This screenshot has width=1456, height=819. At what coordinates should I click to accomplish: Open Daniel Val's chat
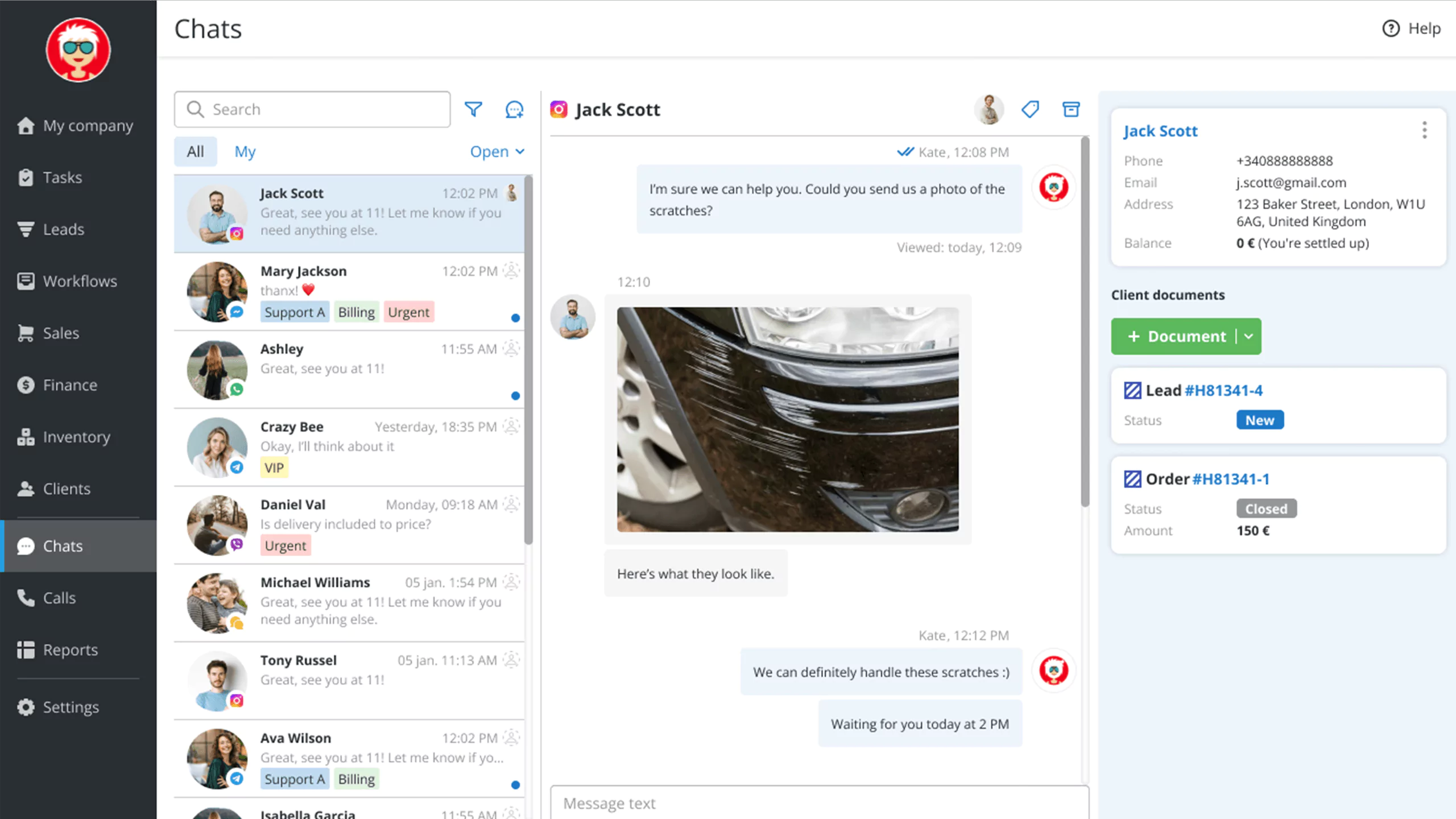(x=349, y=526)
